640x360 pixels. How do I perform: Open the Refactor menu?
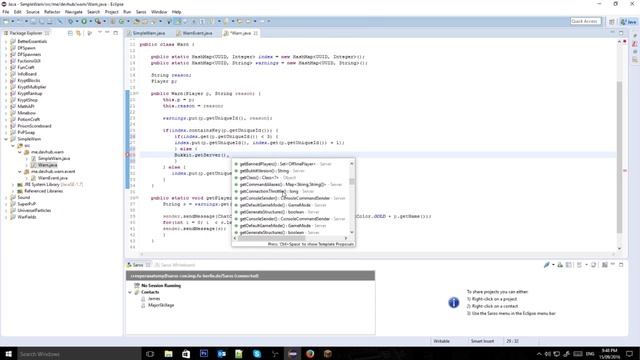[x=52, y=12]
